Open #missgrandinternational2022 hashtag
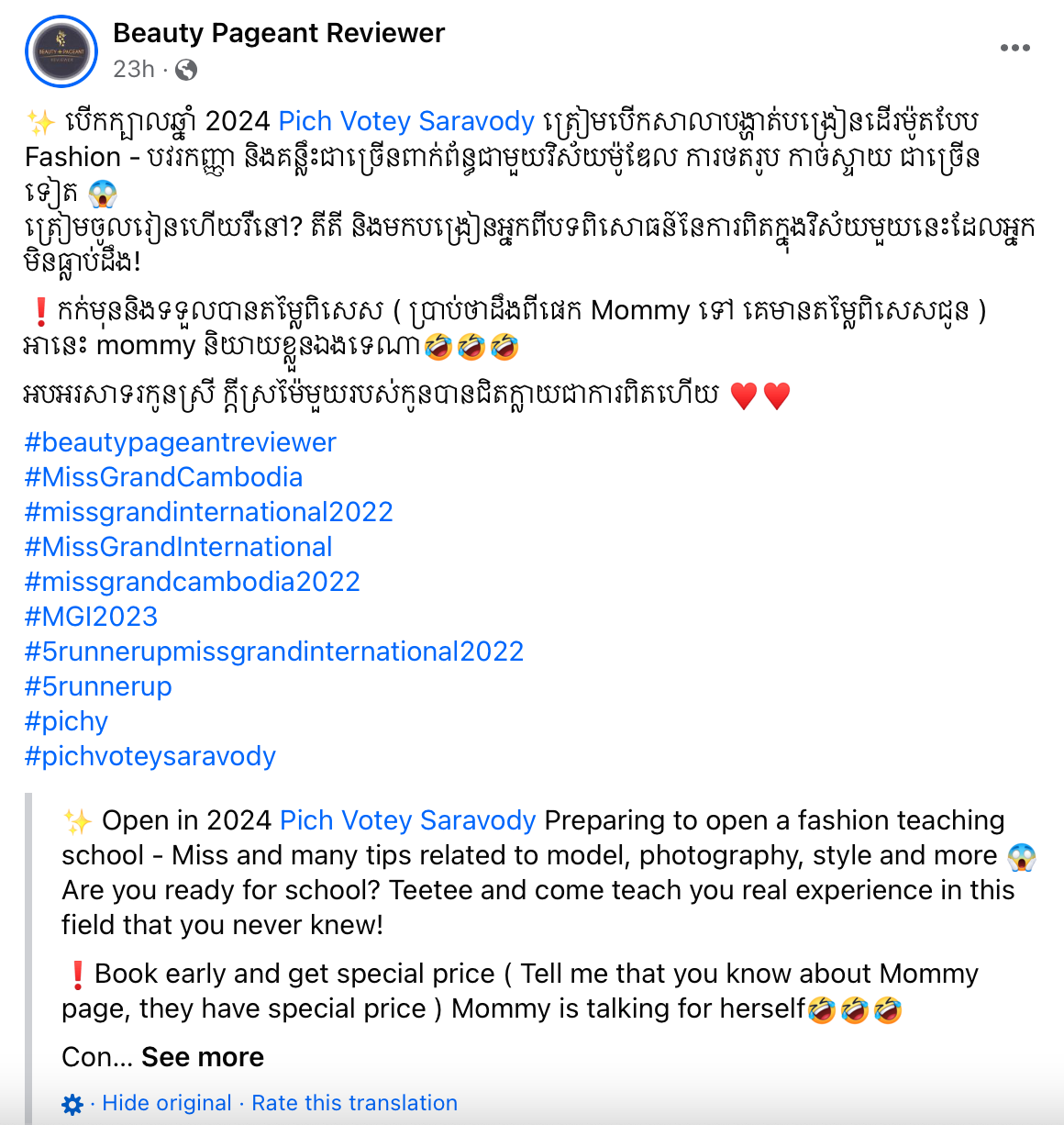Viewport: 1064px width, 1125px height. [x=209, y=512]
